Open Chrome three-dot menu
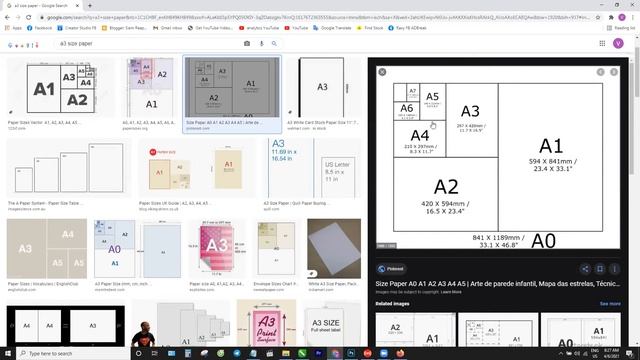This screenshot has width=640, height=360. (x=633, y=17)
